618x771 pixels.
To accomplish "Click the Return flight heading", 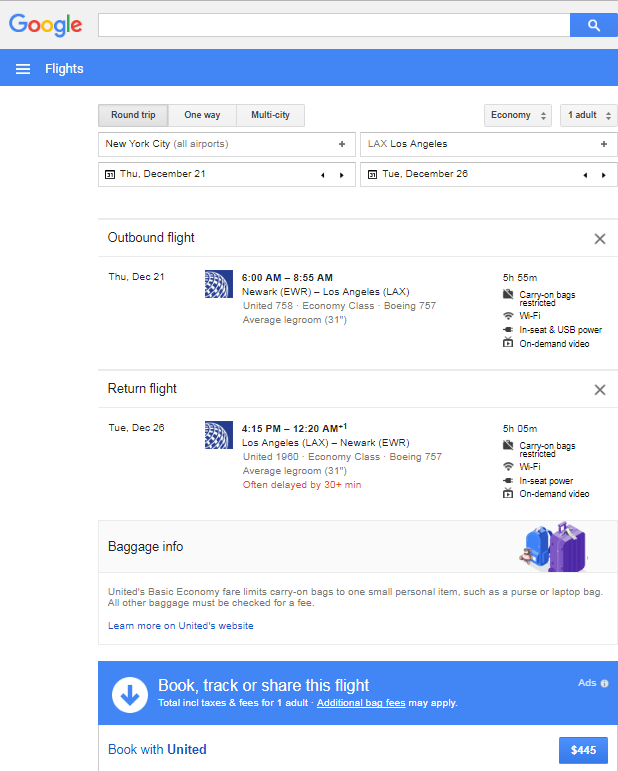I will tap(142, 389).
